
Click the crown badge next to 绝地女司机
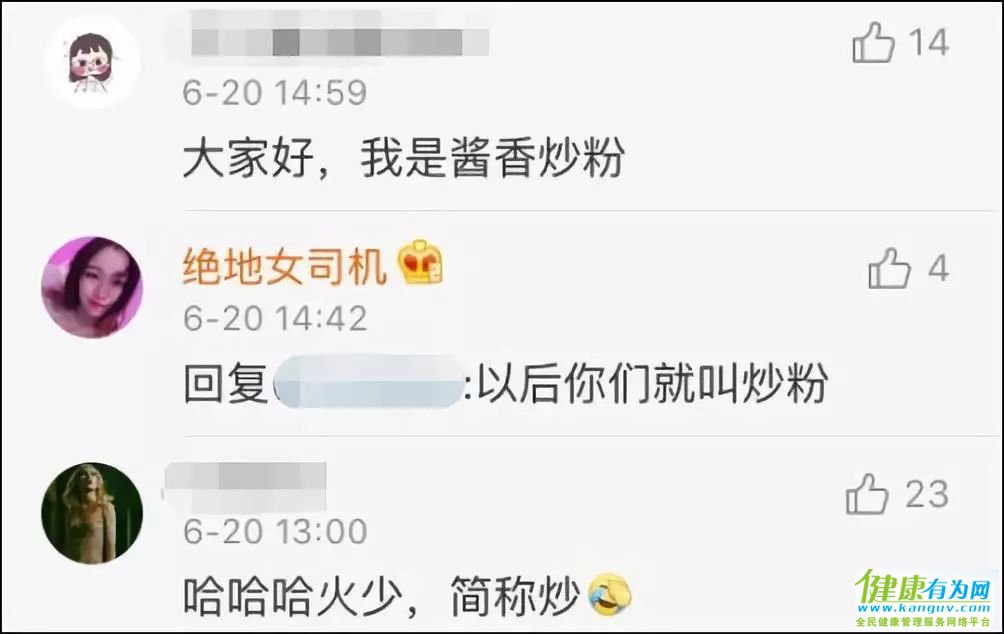[421, 263]
